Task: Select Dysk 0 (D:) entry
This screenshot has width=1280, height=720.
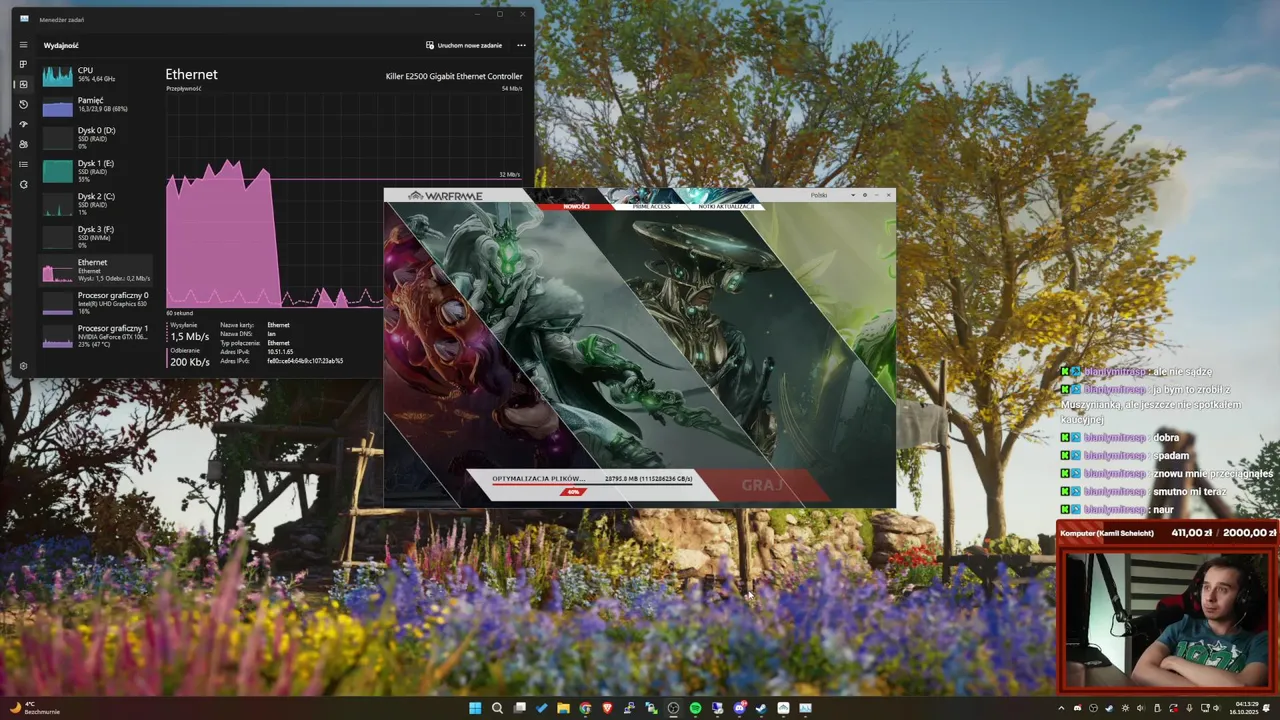Action: 96,138
